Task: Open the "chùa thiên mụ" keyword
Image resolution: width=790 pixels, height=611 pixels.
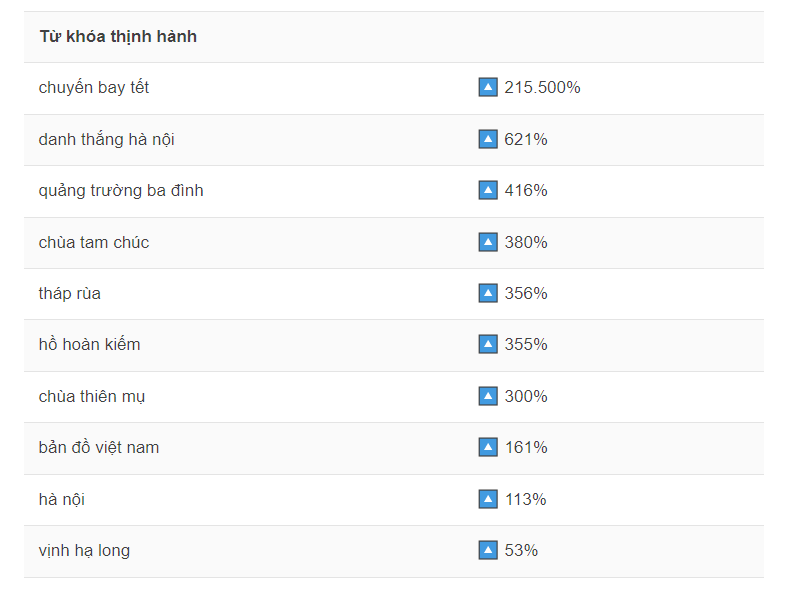Action: coord(92,396)
